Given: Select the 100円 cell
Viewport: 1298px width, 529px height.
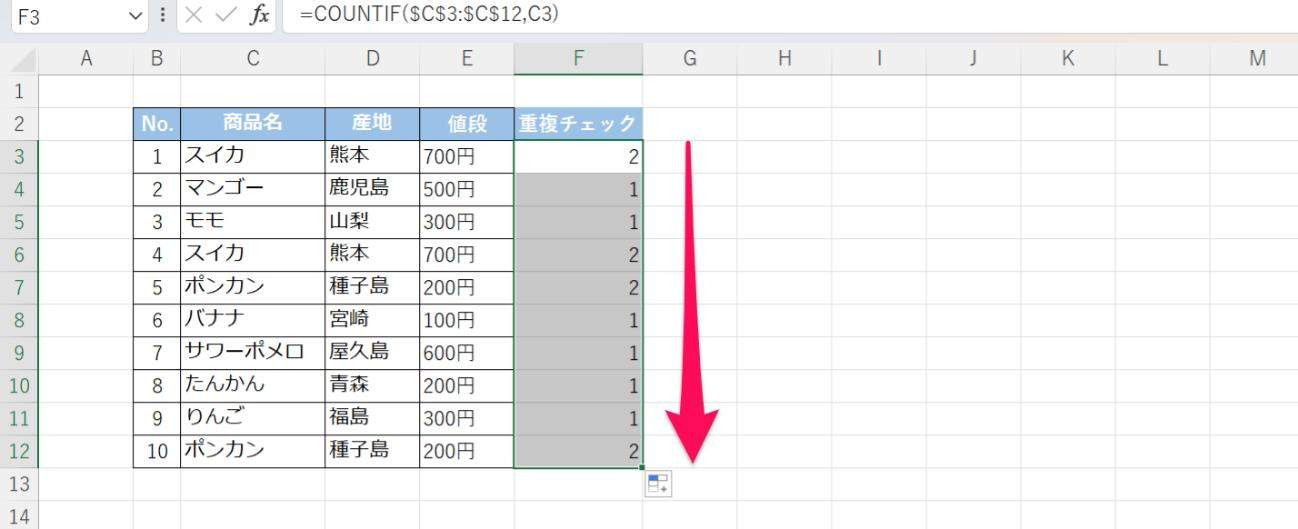Looking at the screenshot, I should pos(467,320).
